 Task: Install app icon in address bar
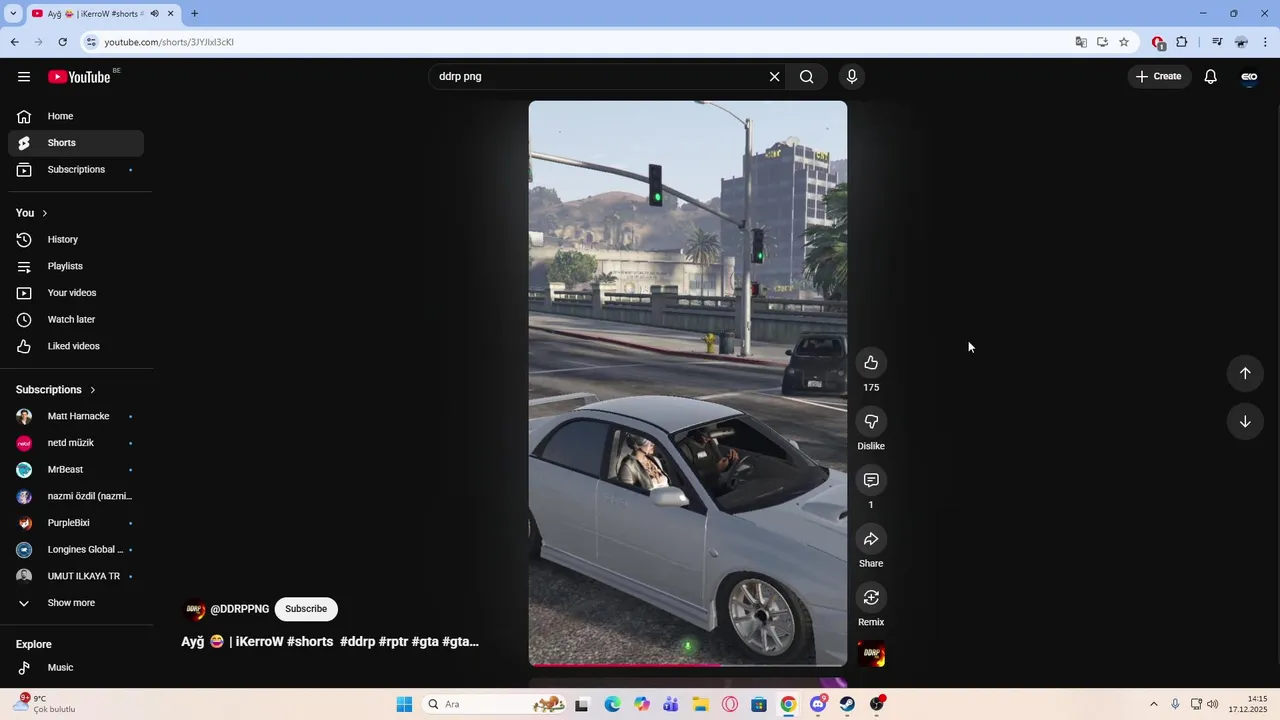[x=1102, y=42]
